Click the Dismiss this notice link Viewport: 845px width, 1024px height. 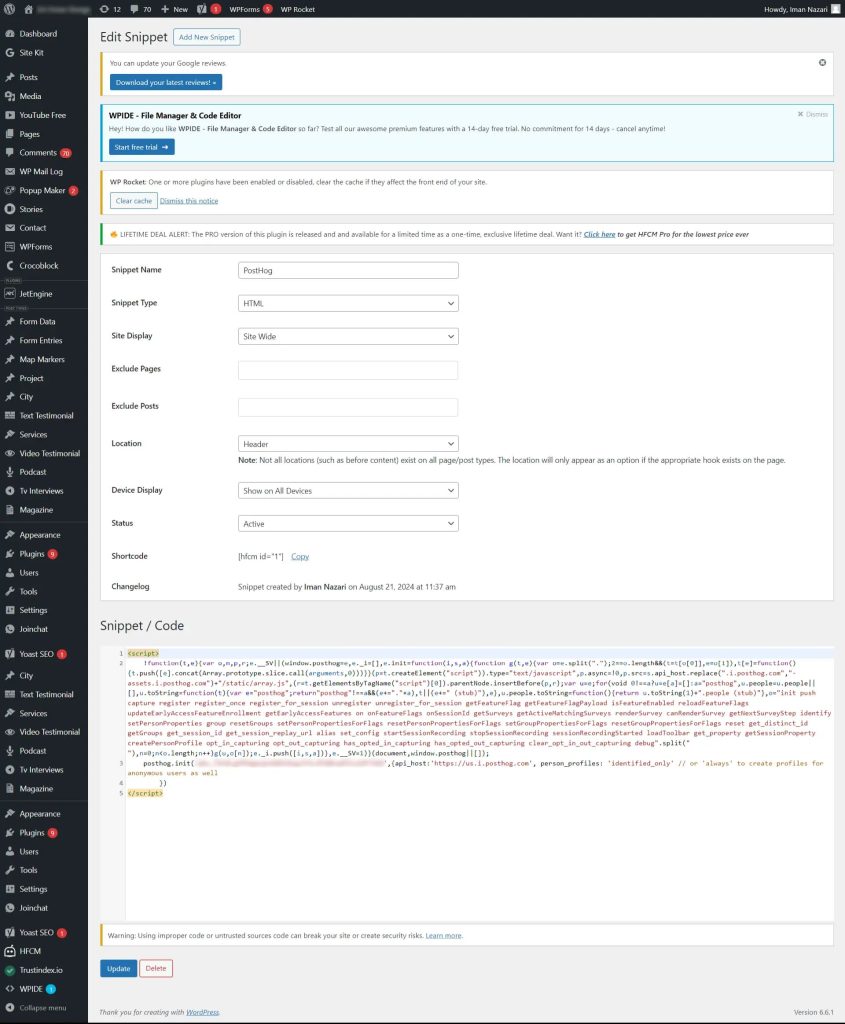189,201
